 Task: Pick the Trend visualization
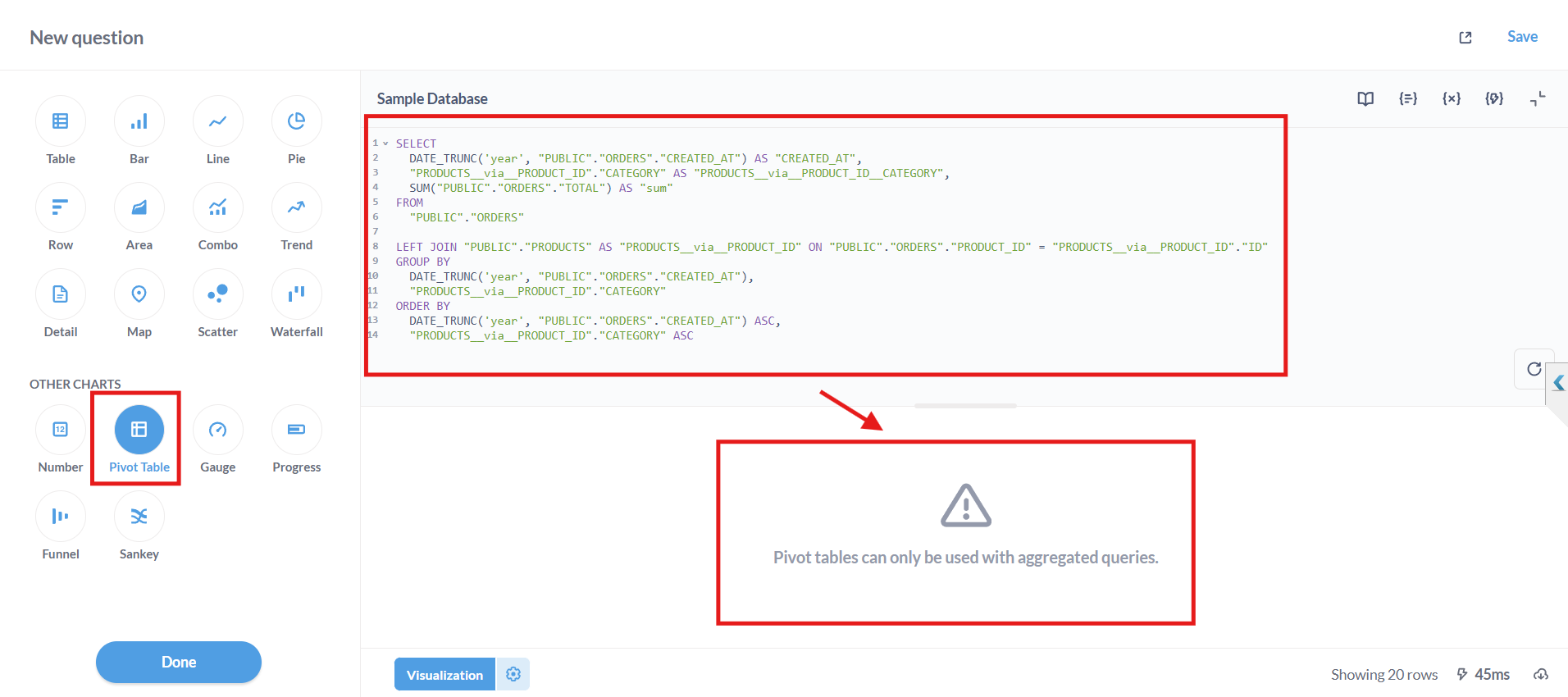[297, 207]
